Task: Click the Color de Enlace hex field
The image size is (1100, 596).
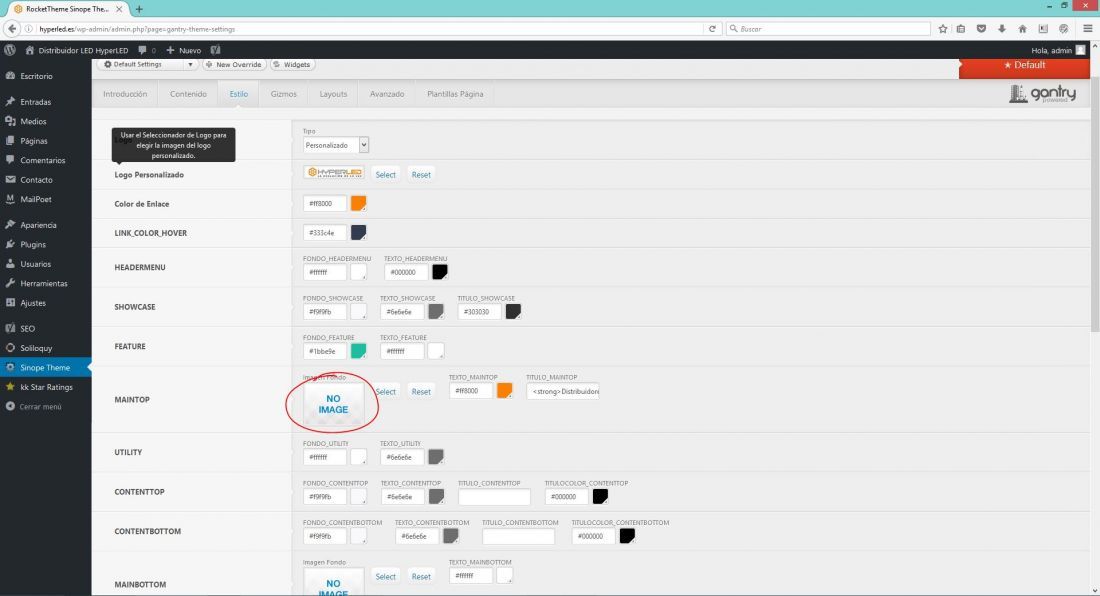Action: 325,203
